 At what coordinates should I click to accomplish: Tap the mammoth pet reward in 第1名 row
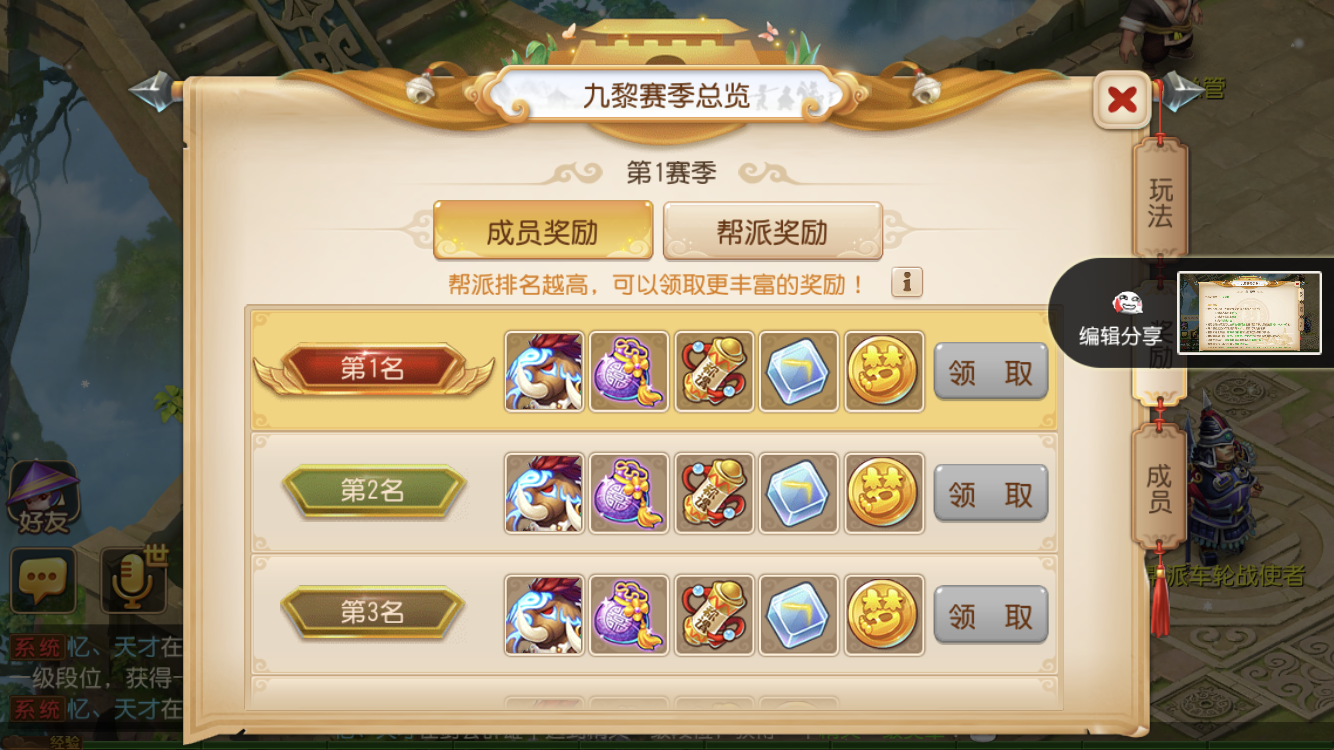544,372
